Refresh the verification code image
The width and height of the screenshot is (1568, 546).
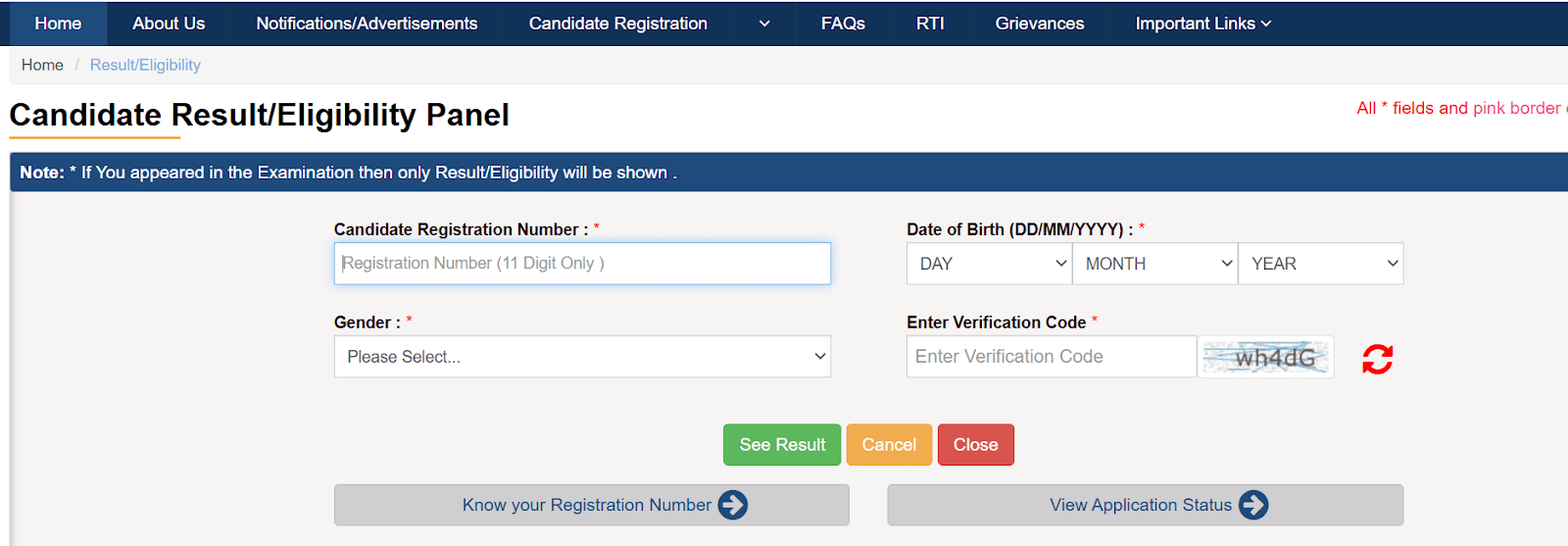[1377, 359]
